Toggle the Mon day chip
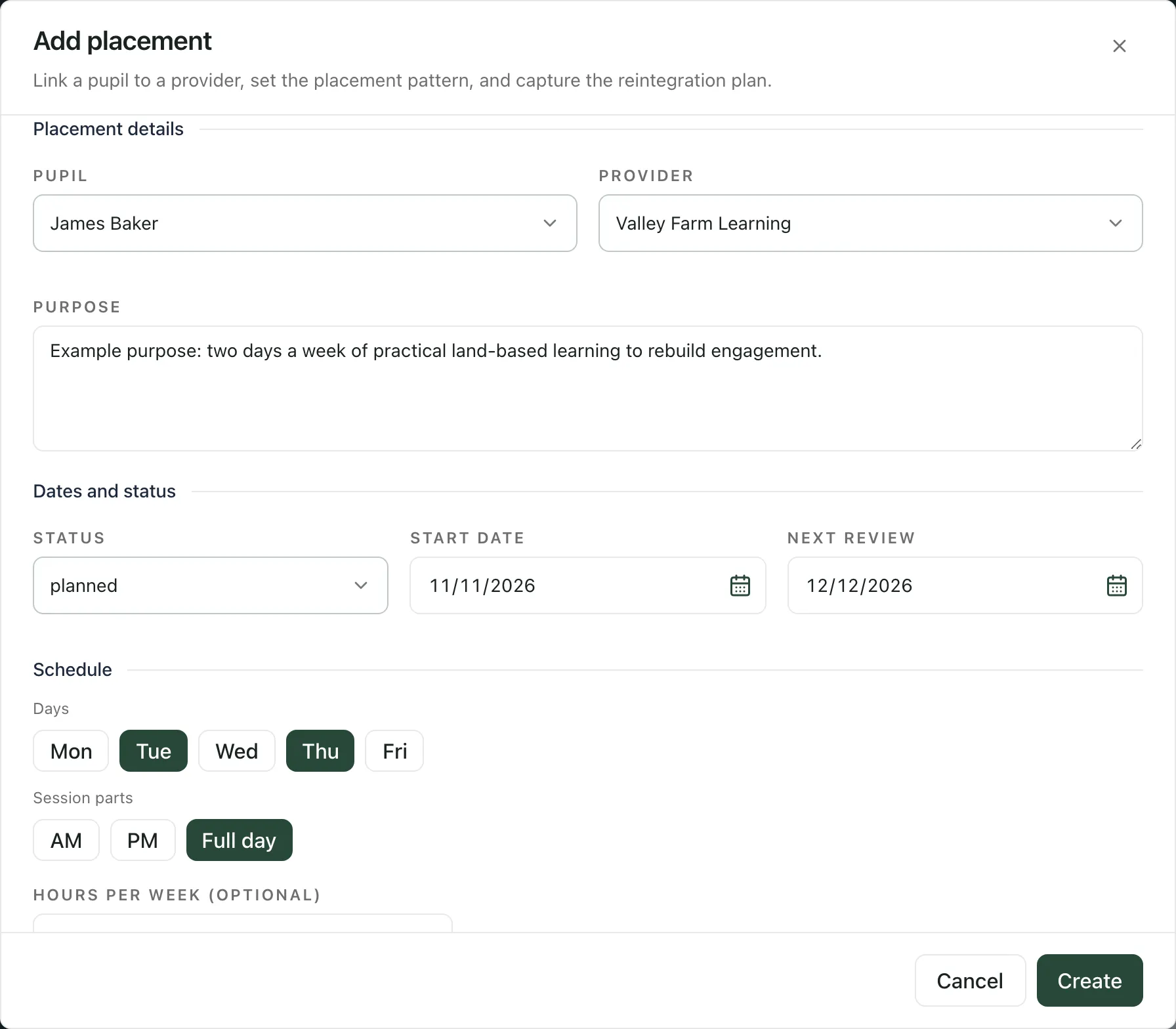 coord(71,751)
